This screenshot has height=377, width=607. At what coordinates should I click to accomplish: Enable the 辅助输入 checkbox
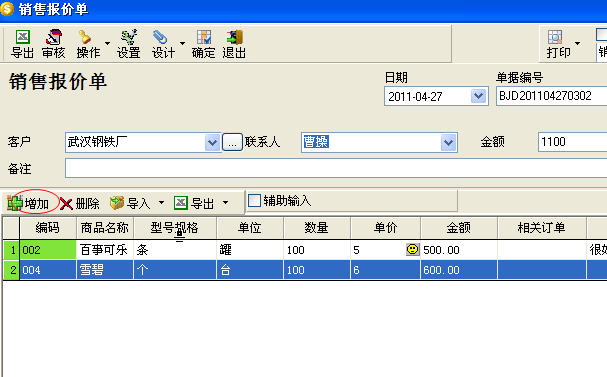[x=254, y=200]
